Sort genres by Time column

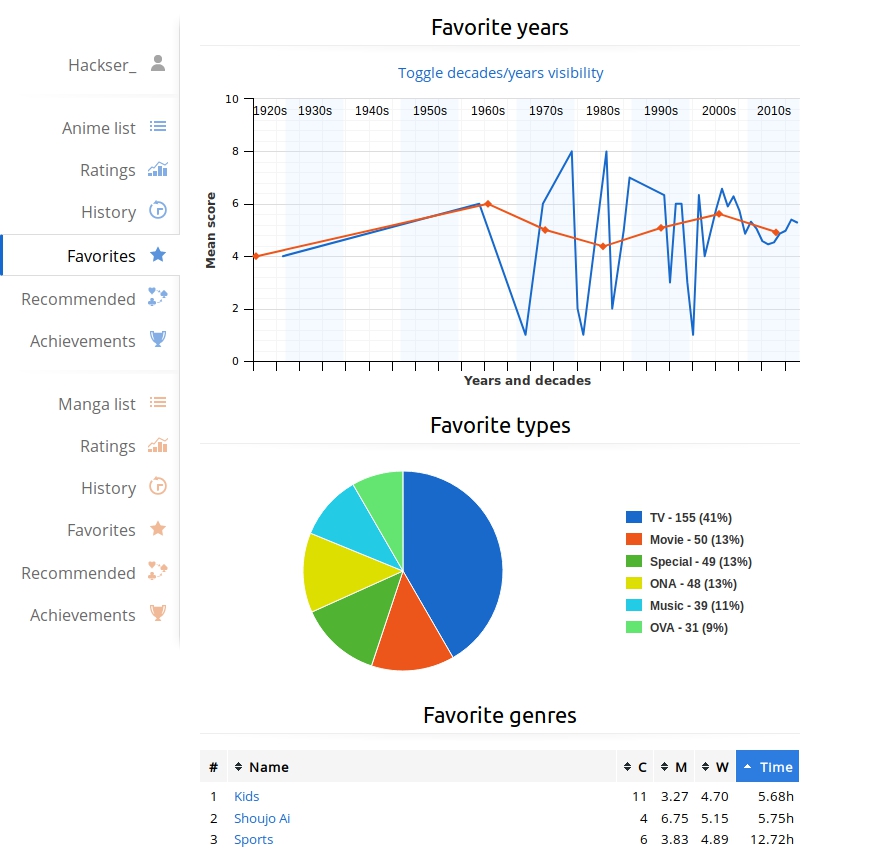(767, 767)
